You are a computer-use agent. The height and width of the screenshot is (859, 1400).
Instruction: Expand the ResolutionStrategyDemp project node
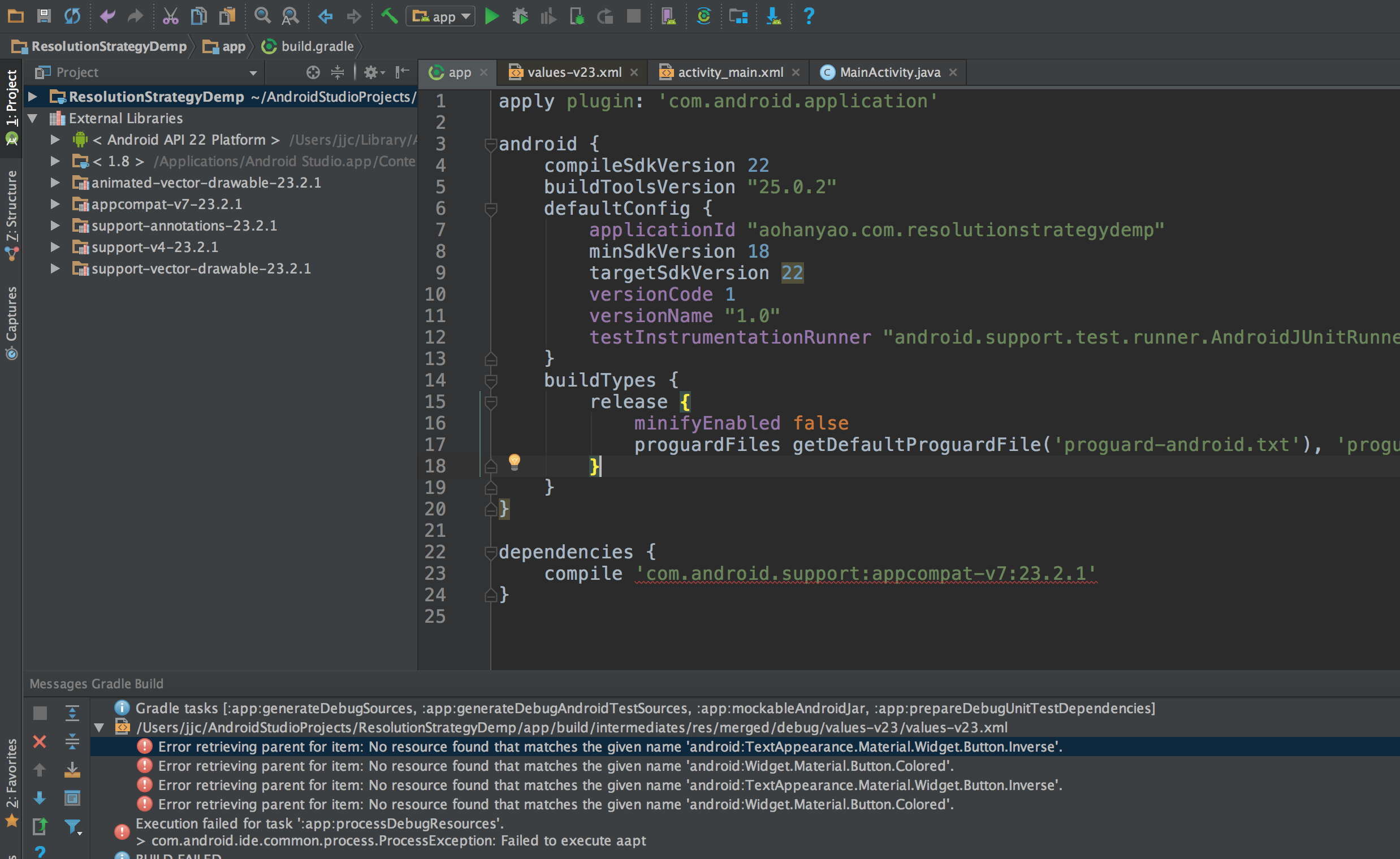point(33,97)
